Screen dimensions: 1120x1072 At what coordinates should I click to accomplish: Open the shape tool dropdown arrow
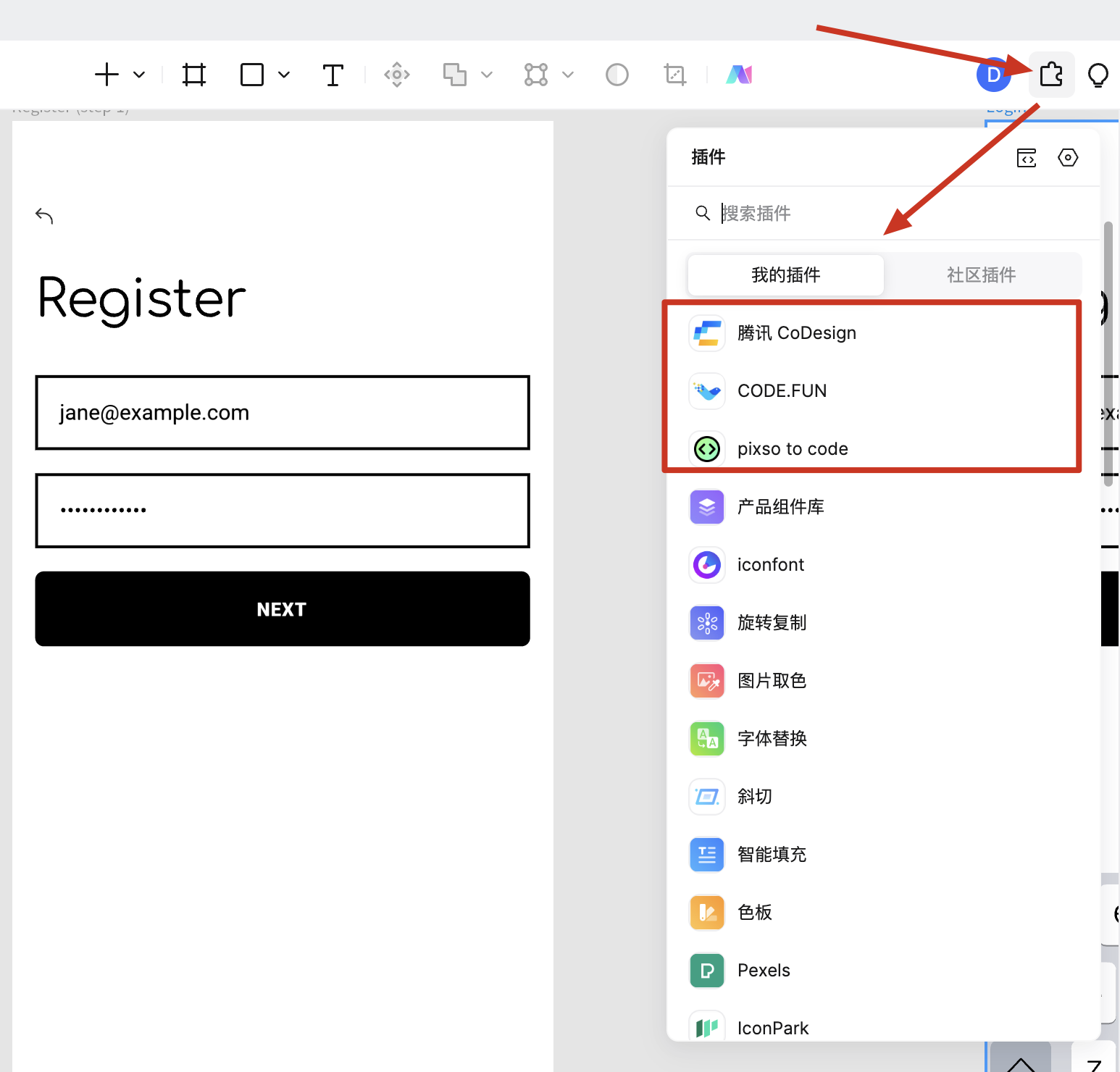pos(284,75)
